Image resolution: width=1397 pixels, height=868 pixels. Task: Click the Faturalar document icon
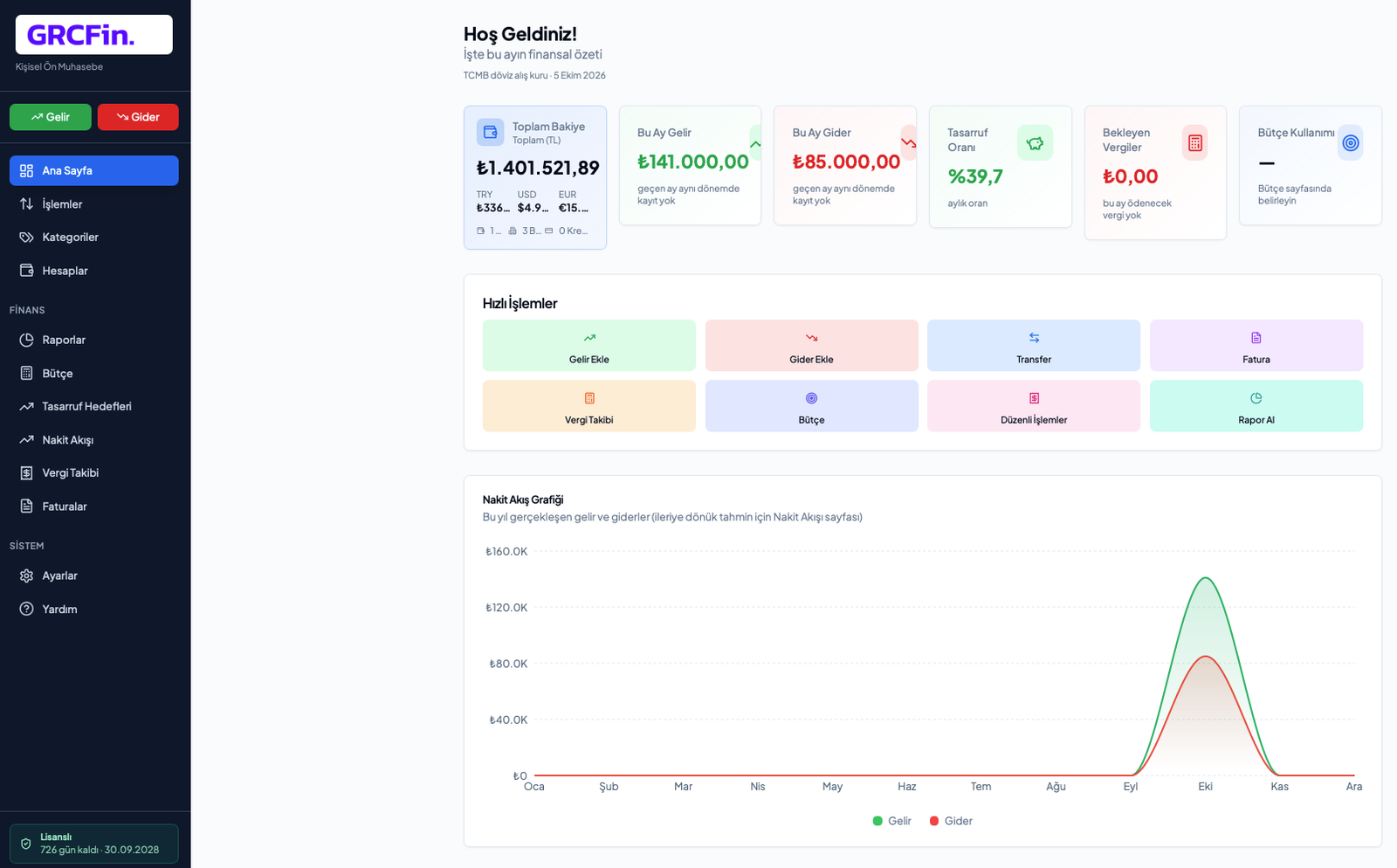pos(27,506)
